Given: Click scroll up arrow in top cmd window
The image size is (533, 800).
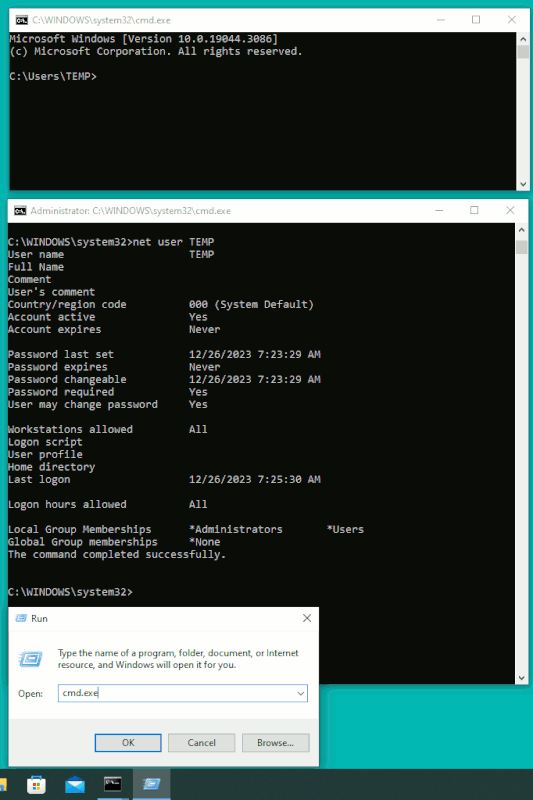Looking at the screenshot, I should 523,39.
